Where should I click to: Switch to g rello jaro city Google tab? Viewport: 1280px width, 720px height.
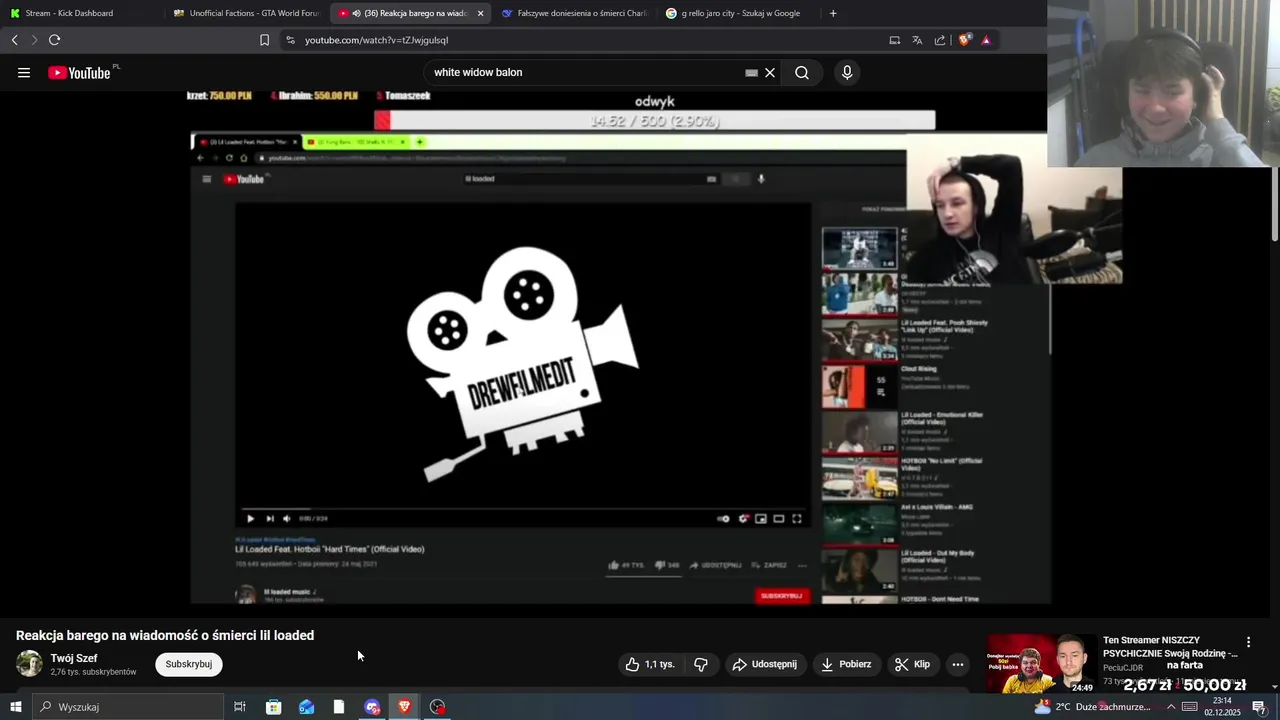coord(738,13)
